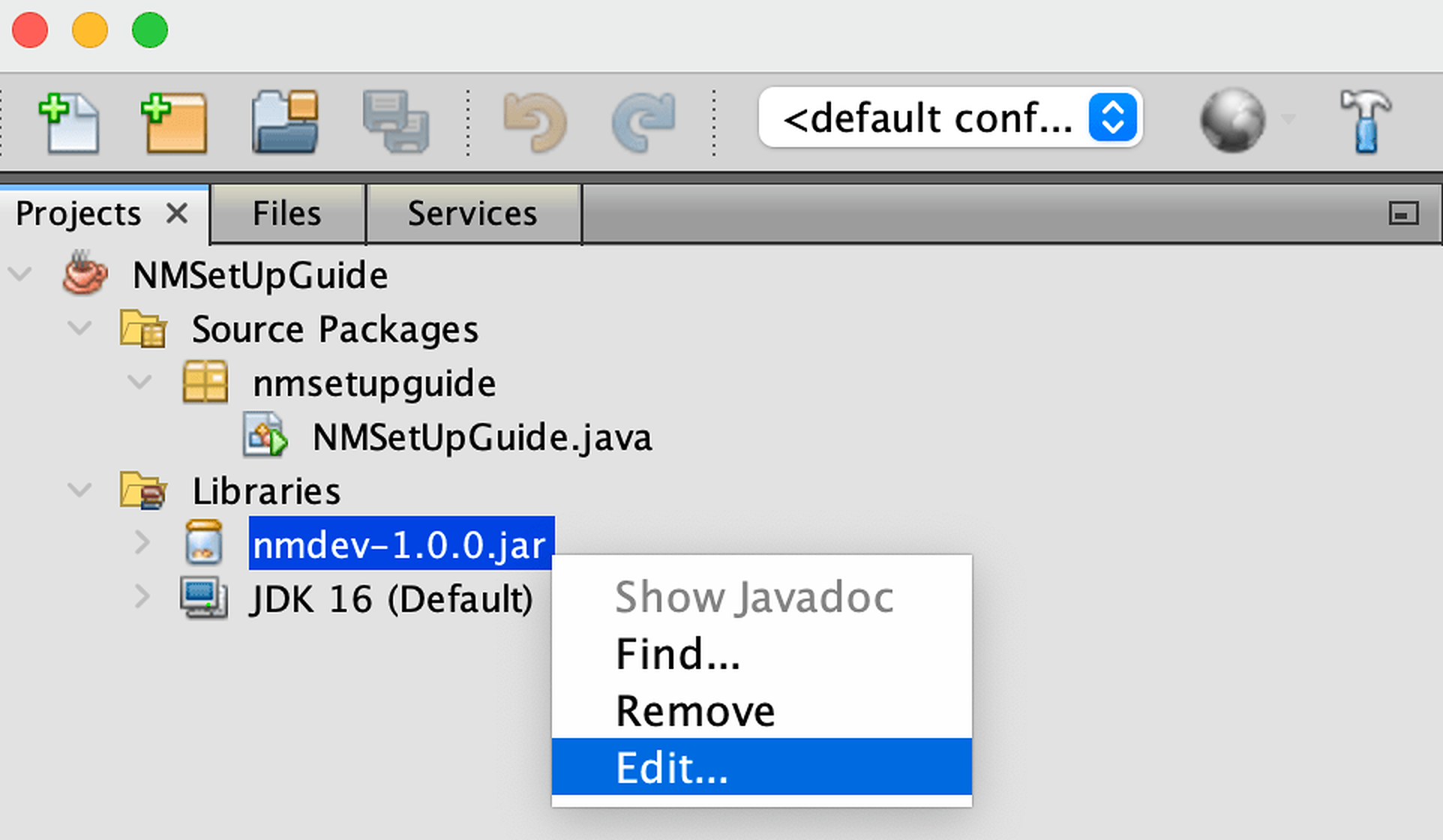Click the Libraries folder icon
Viewport: 1443px width, 840px height.
[x=143, y=490]
